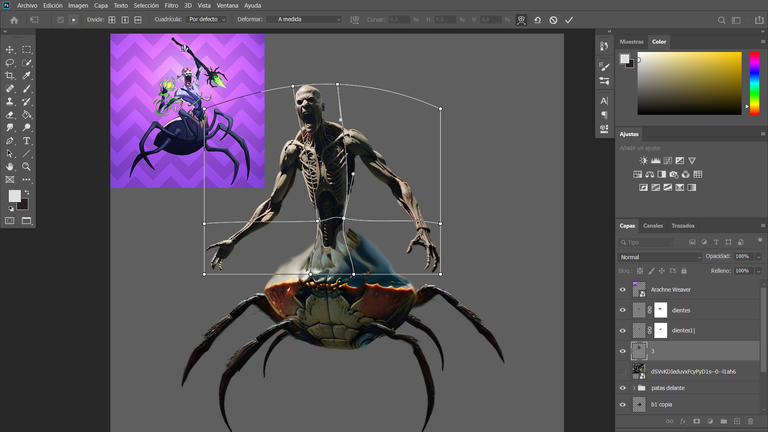The width and height of the screenshot is (768, 432).
Task: Select the Move tool
Action: click(x=9, y=49)
